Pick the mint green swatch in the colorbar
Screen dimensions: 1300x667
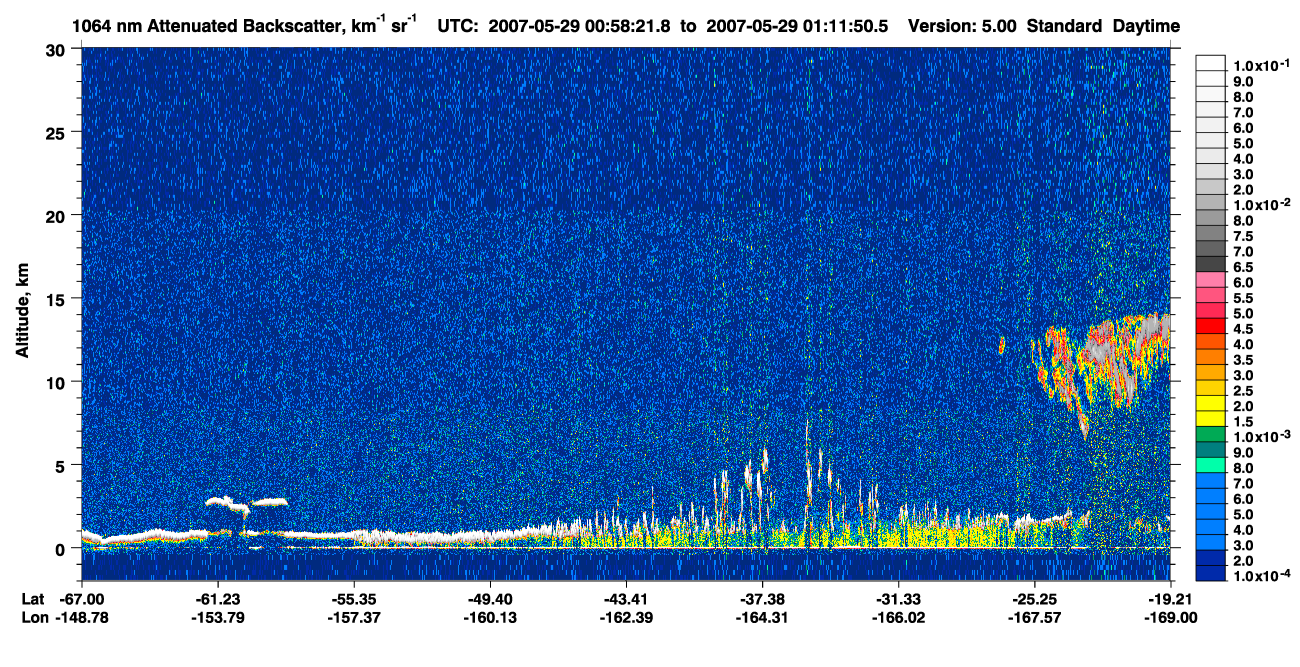pos(1210,464)
